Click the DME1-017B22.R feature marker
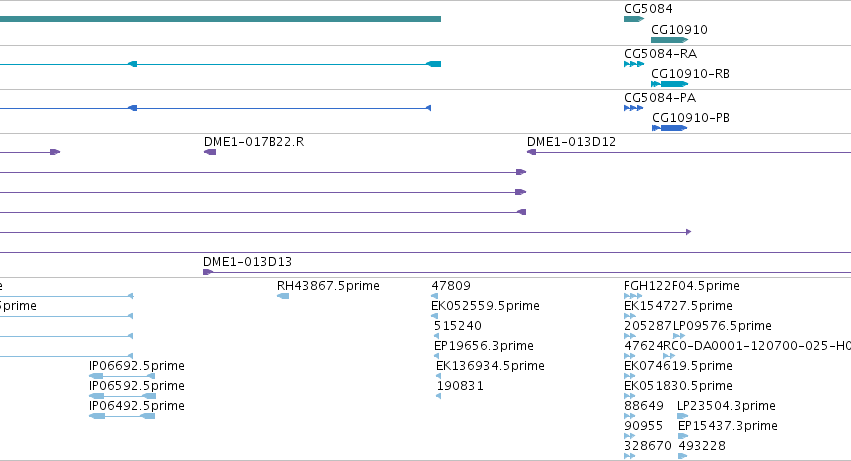Screen dimensions: 851x461 coord(210,152)
